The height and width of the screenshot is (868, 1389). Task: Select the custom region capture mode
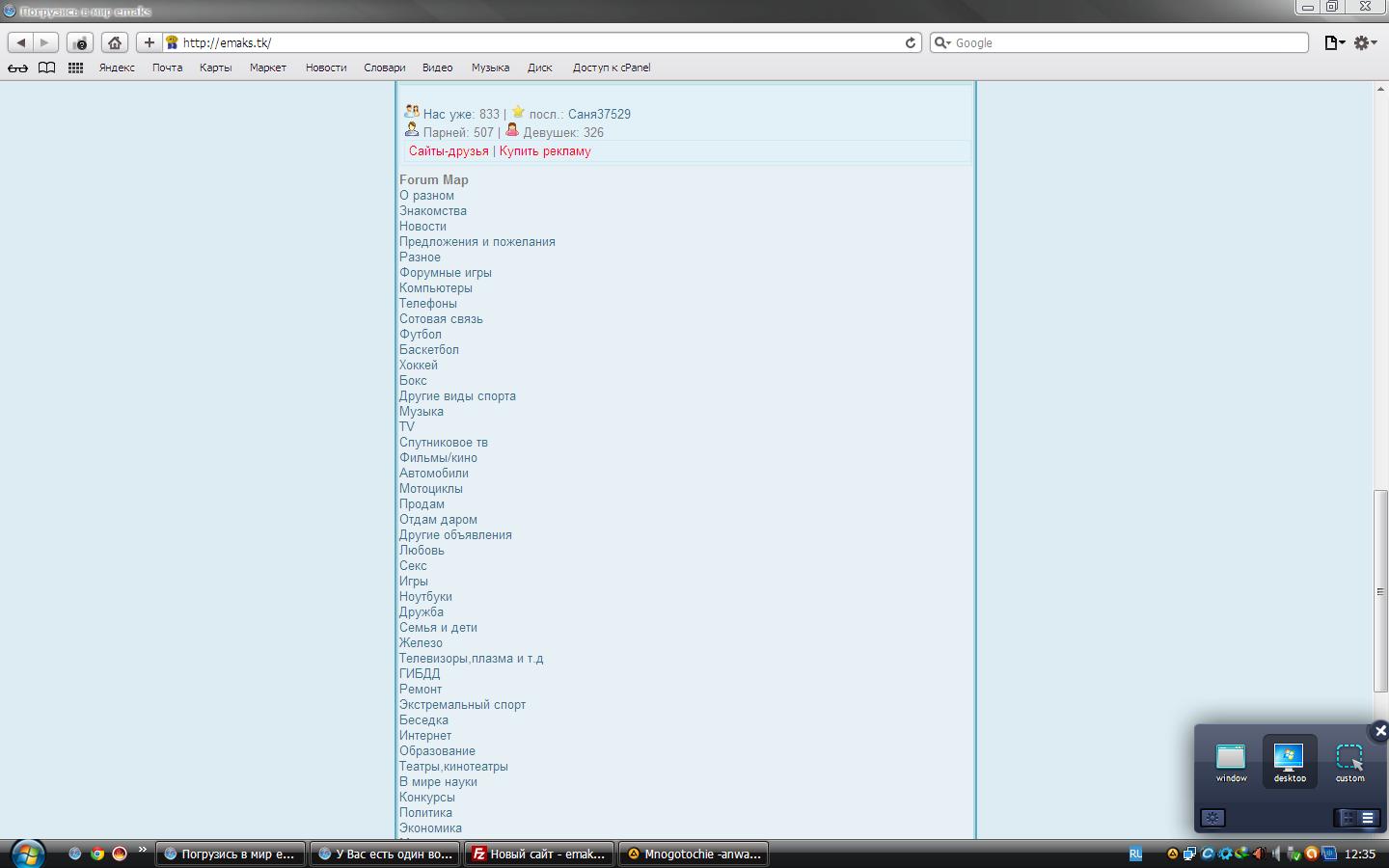[1349, 762]
